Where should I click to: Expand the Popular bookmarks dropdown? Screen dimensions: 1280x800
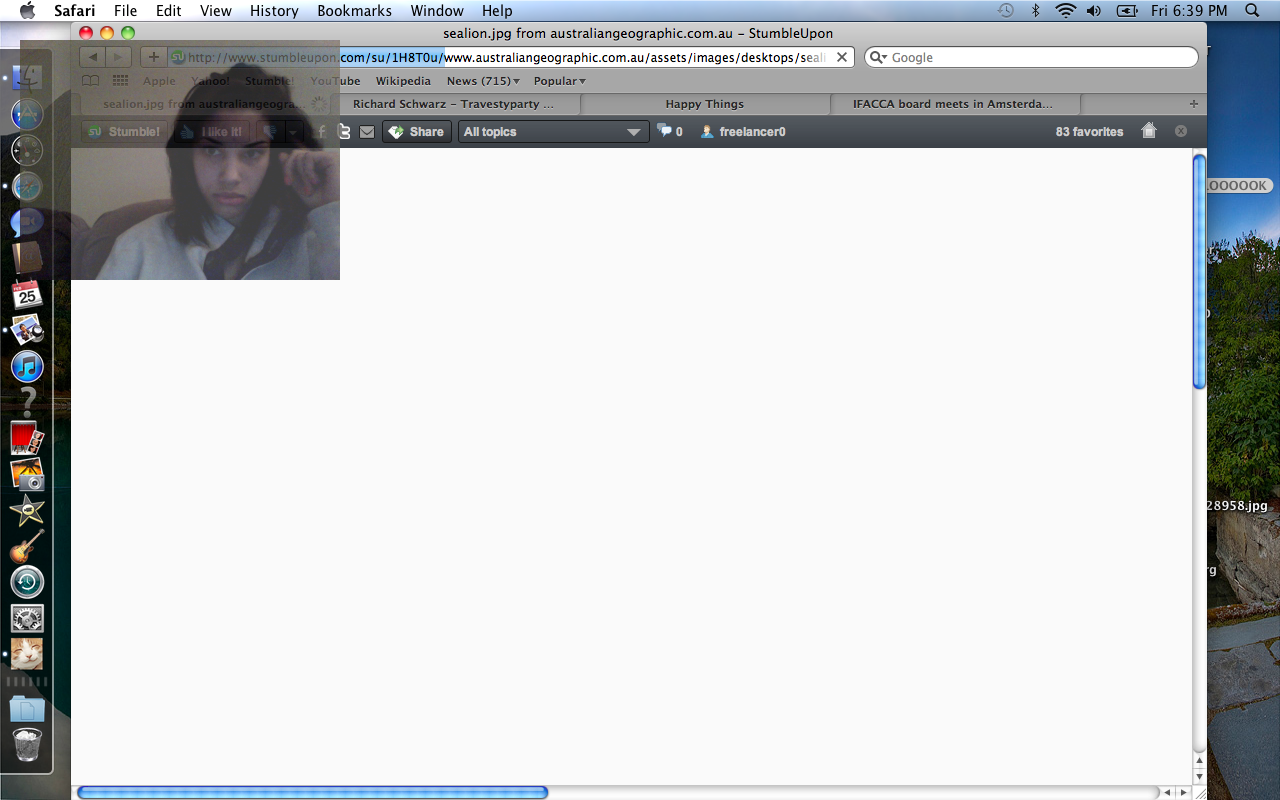point(559,81)
